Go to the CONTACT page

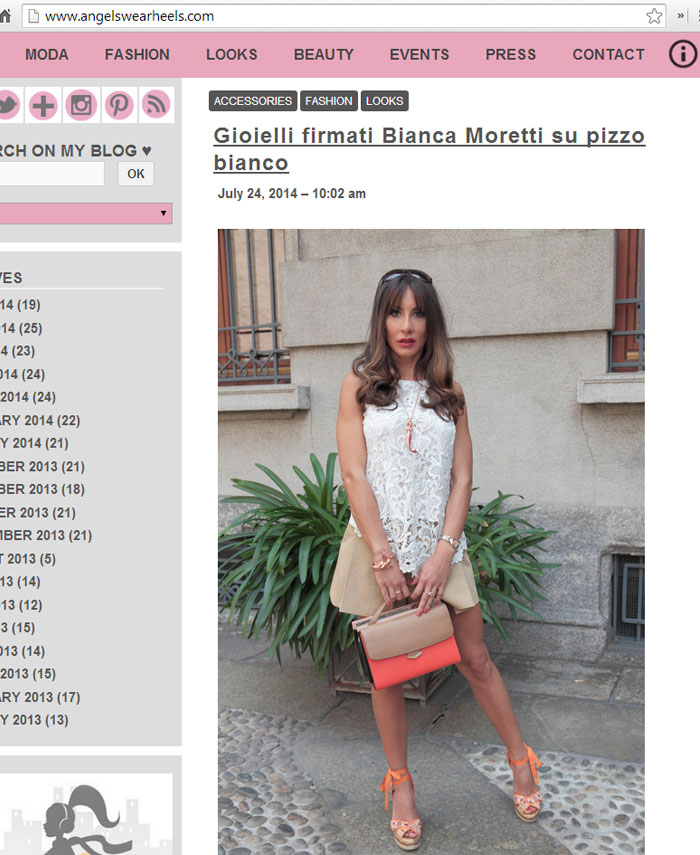click(608, 55)
